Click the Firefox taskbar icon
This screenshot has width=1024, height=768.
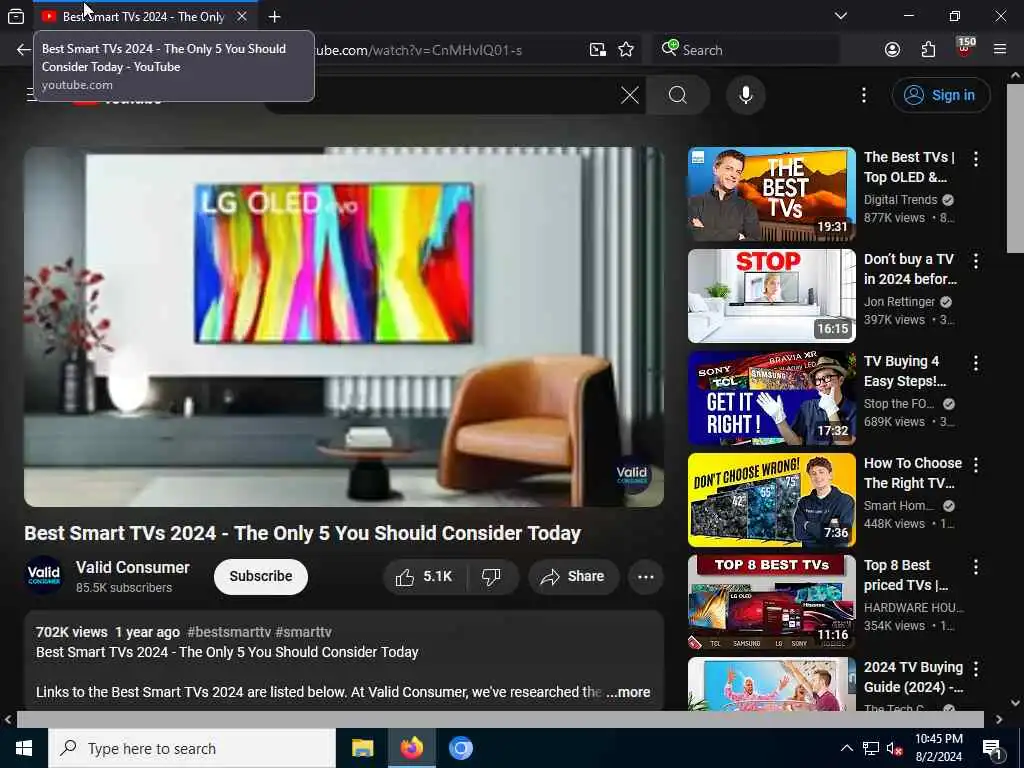pos(411,748)
